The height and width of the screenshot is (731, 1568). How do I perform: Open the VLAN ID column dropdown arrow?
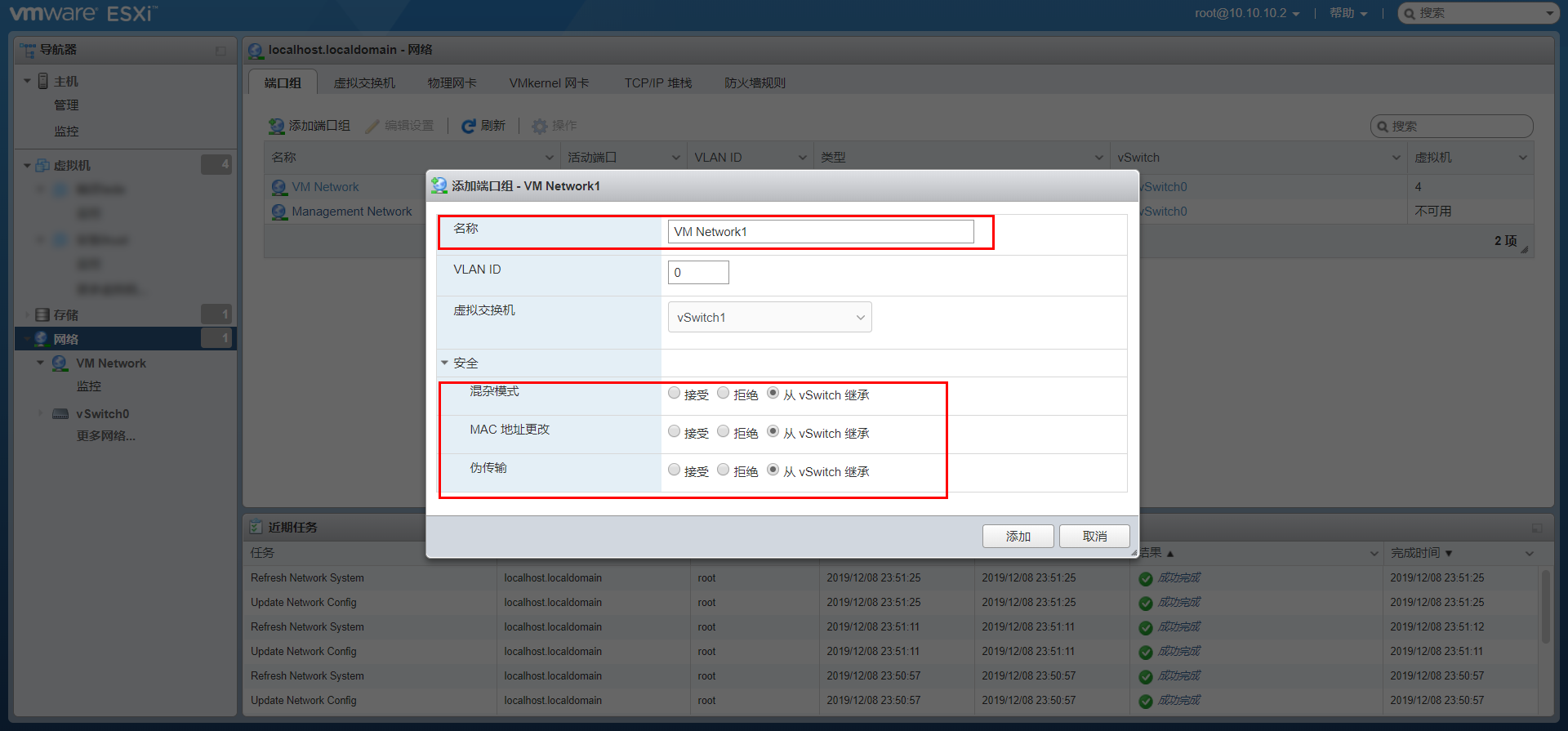point(802,158)
